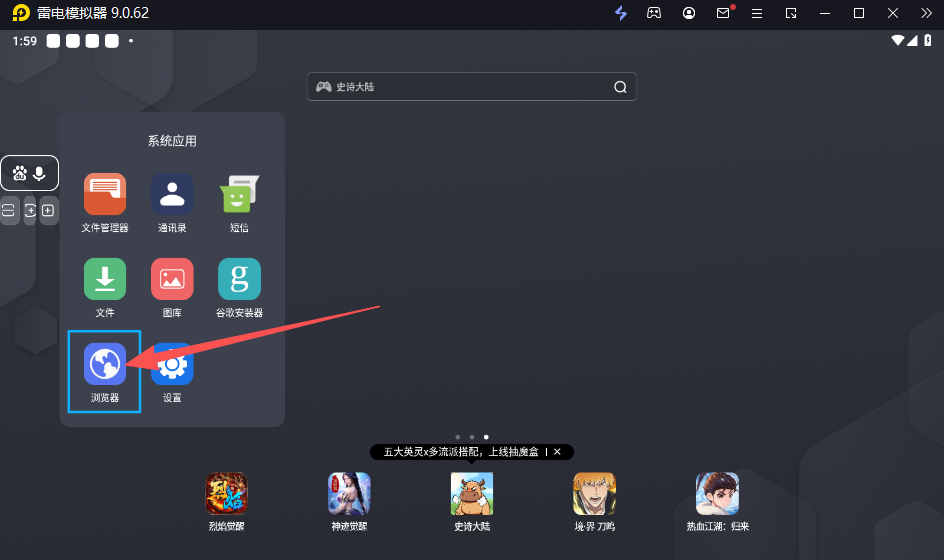Close the 五大英灵 promo tooltip
The width and height of the screenshot is (944, 560).
pyautogui.click(x=557, y=452)
